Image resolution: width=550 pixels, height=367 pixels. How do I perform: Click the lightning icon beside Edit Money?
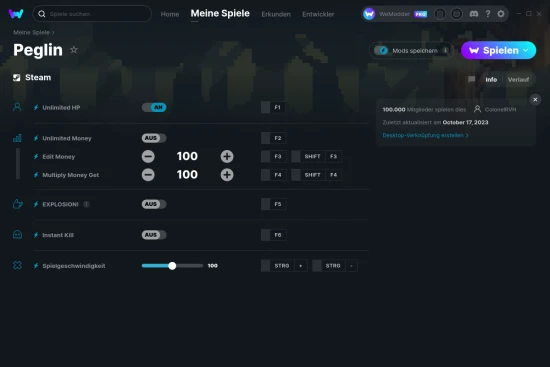point(36,156)
